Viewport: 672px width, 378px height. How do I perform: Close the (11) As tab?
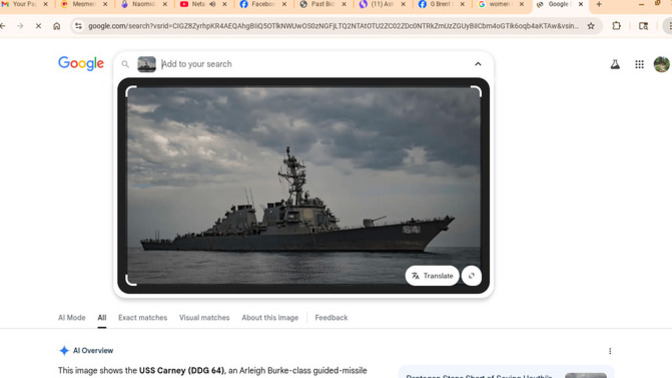point(403,4)
